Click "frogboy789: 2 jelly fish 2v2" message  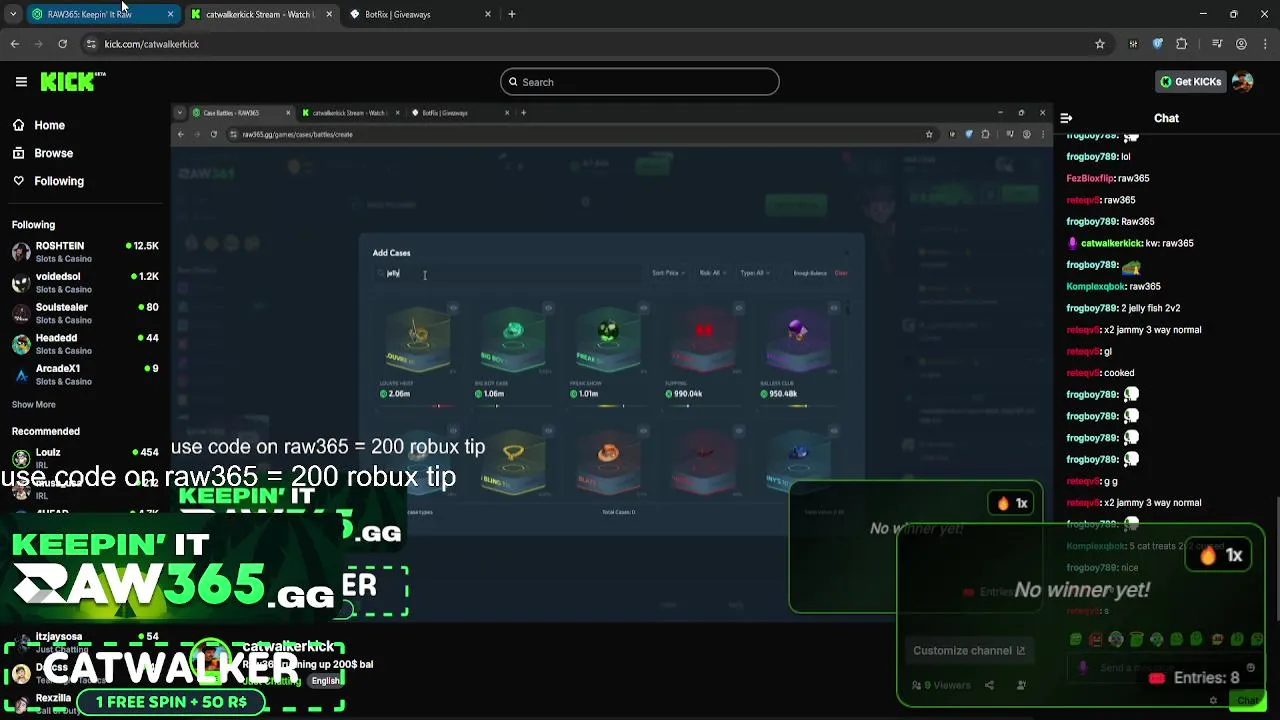(1123, 308)
